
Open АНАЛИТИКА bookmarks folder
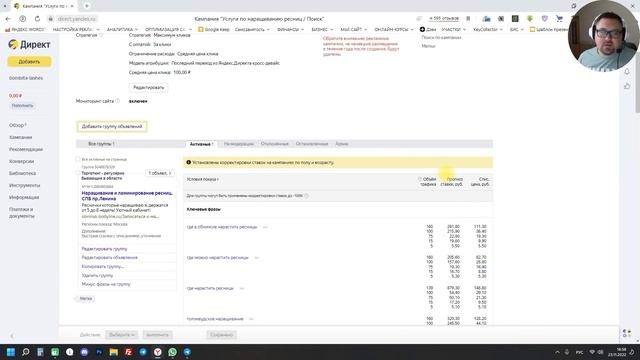pos(122,29)
